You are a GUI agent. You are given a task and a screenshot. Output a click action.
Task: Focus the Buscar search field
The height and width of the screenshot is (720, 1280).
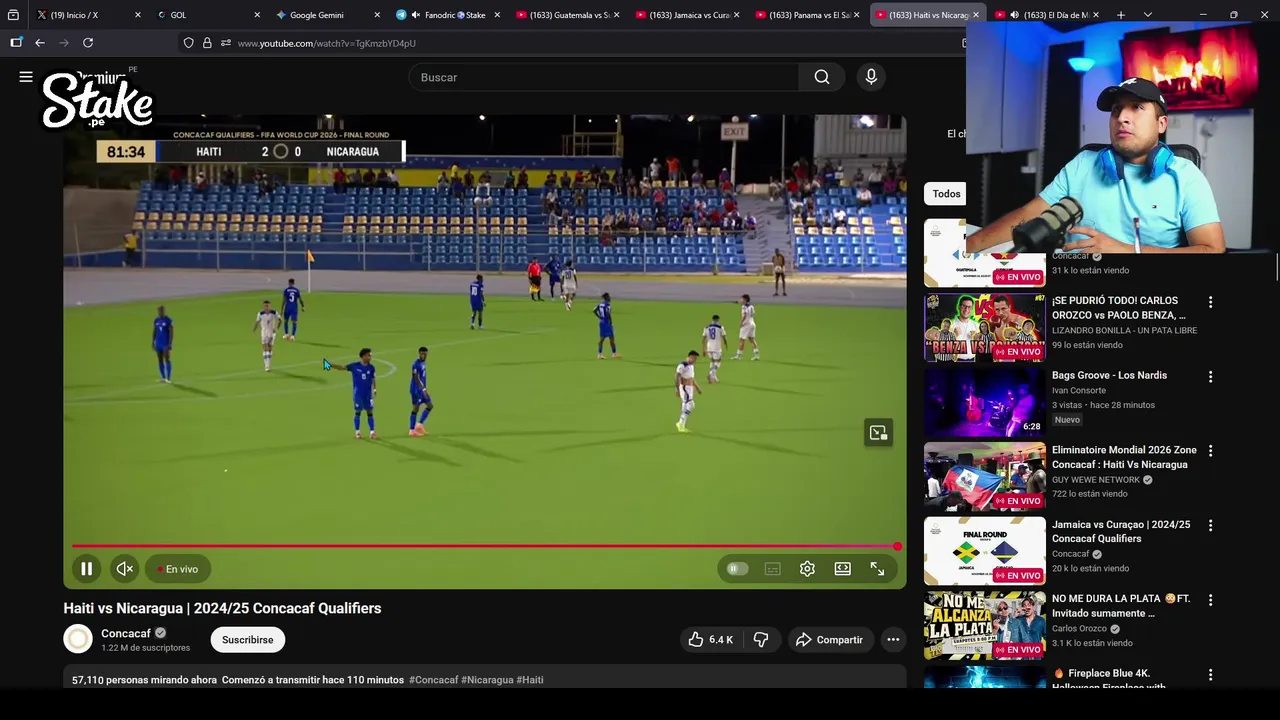pos(603,77)
